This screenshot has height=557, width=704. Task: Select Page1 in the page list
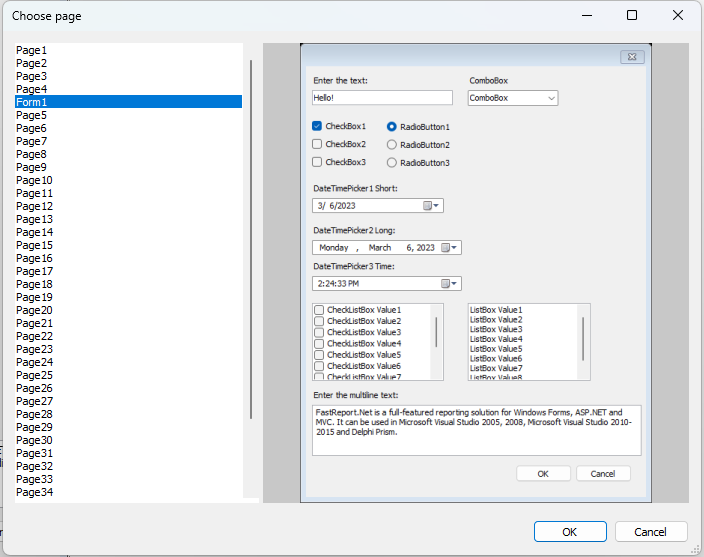[31, 50]
